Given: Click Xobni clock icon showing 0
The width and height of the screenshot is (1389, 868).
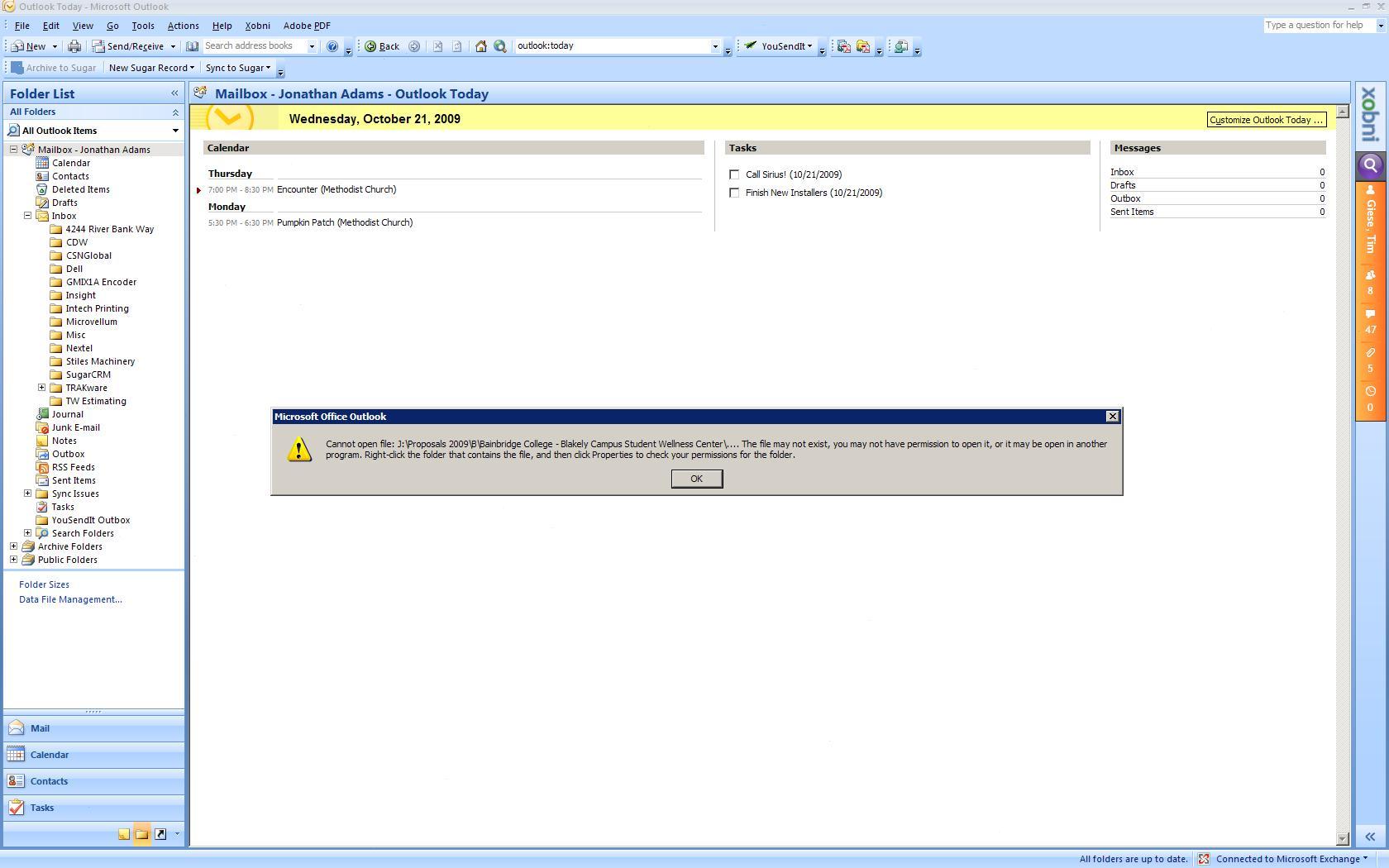Looking at the screenshot, I should coord(1370,398).
